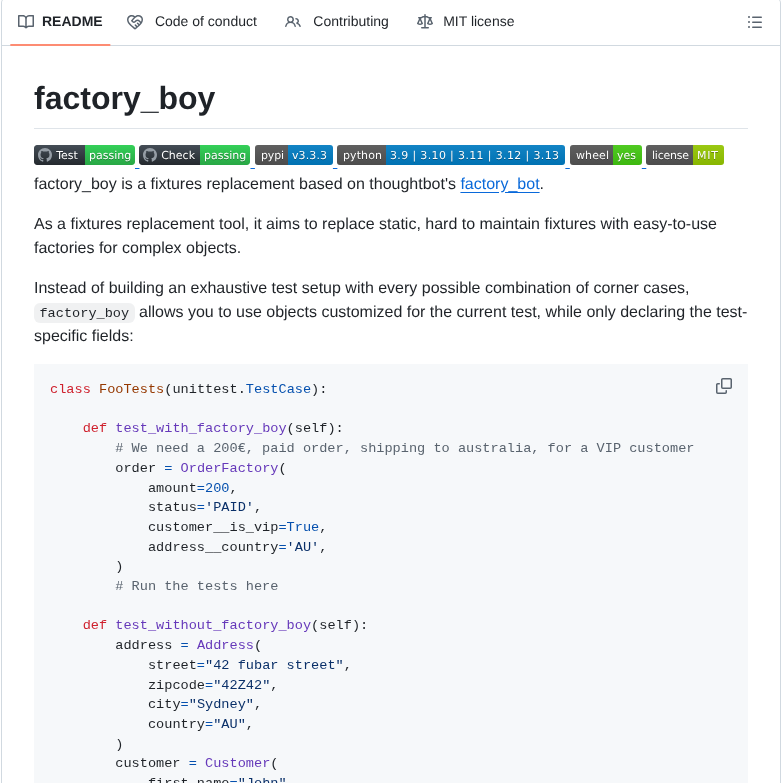Click the factory_boy heading
This screenshot has width=781, height=783.
point(124,98)
